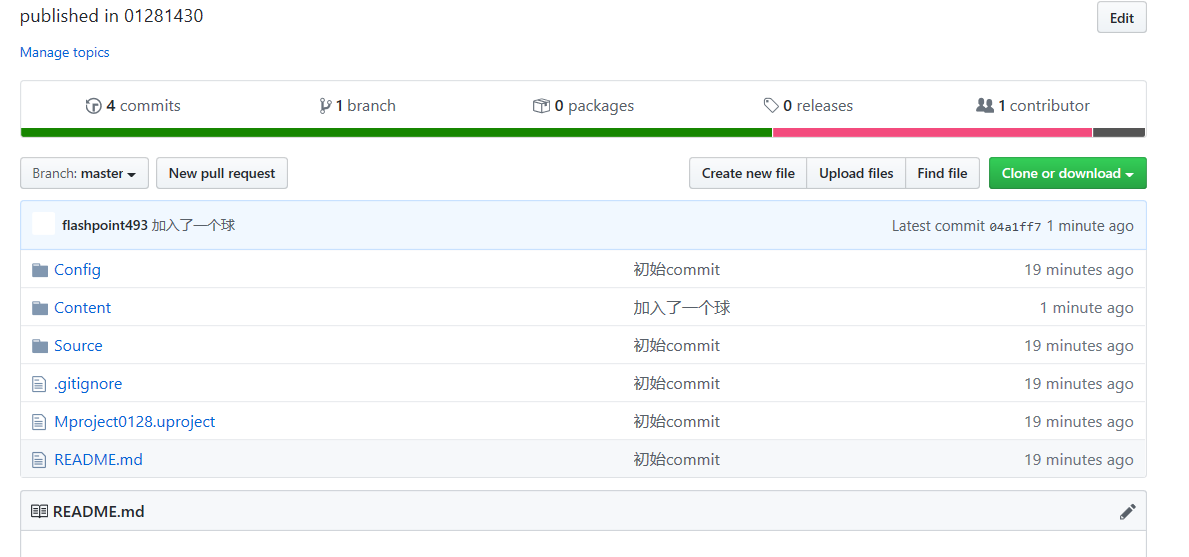Open latest commit hash 04a1ff7
This screenshot has width=1189, height=557.
point(1015,227)
